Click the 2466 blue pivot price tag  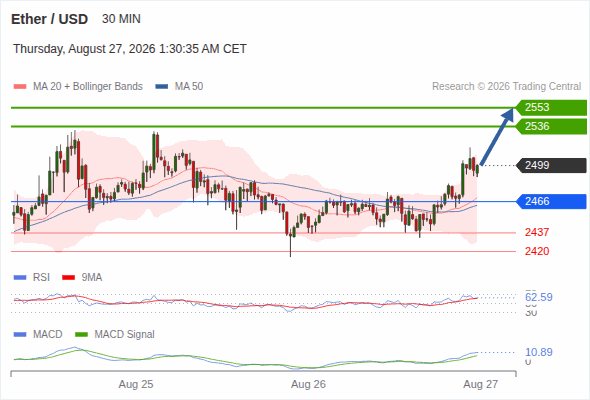click(x=551, y=201)
